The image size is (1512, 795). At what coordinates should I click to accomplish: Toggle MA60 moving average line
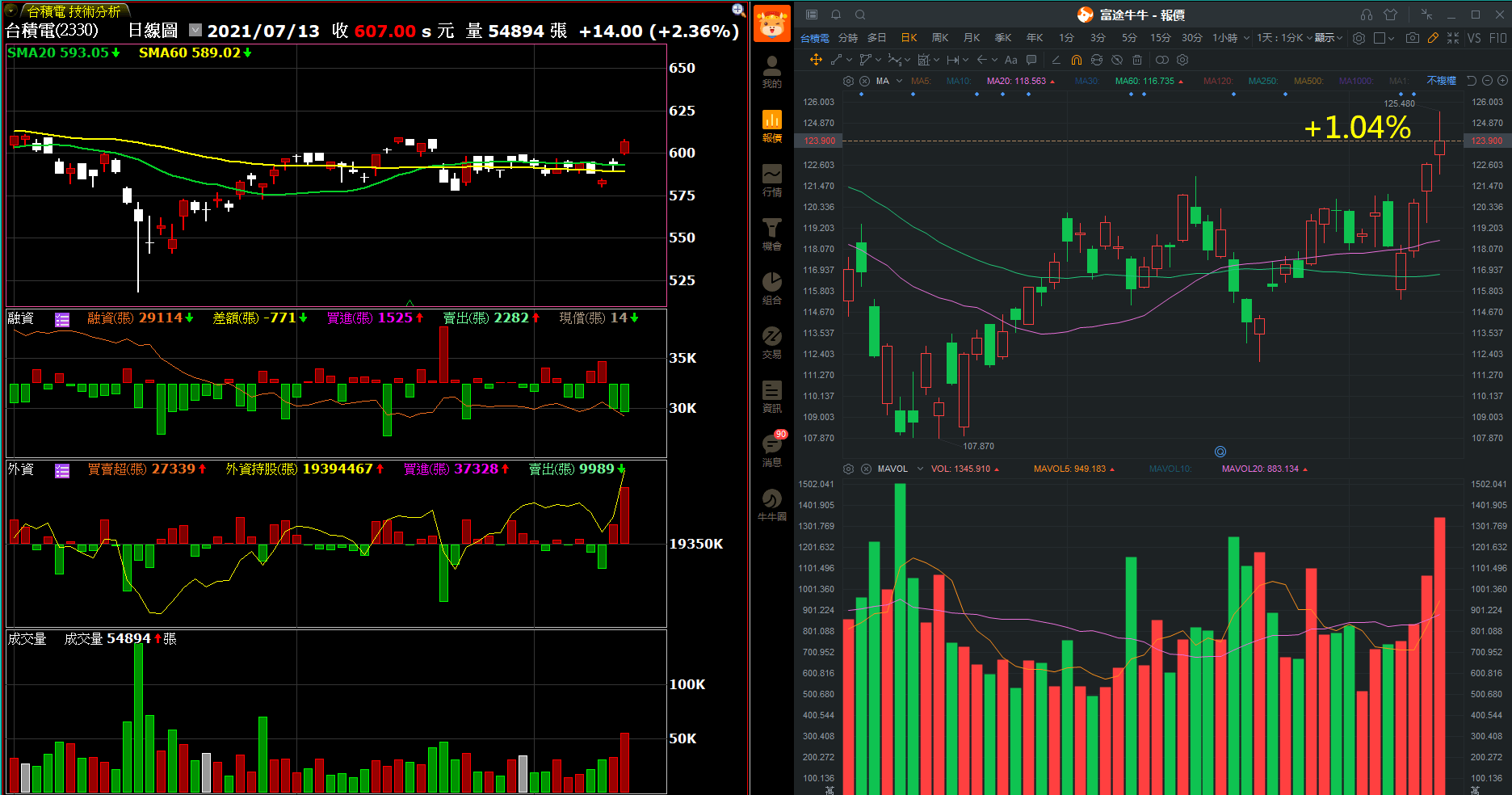tap(1149, 81)
